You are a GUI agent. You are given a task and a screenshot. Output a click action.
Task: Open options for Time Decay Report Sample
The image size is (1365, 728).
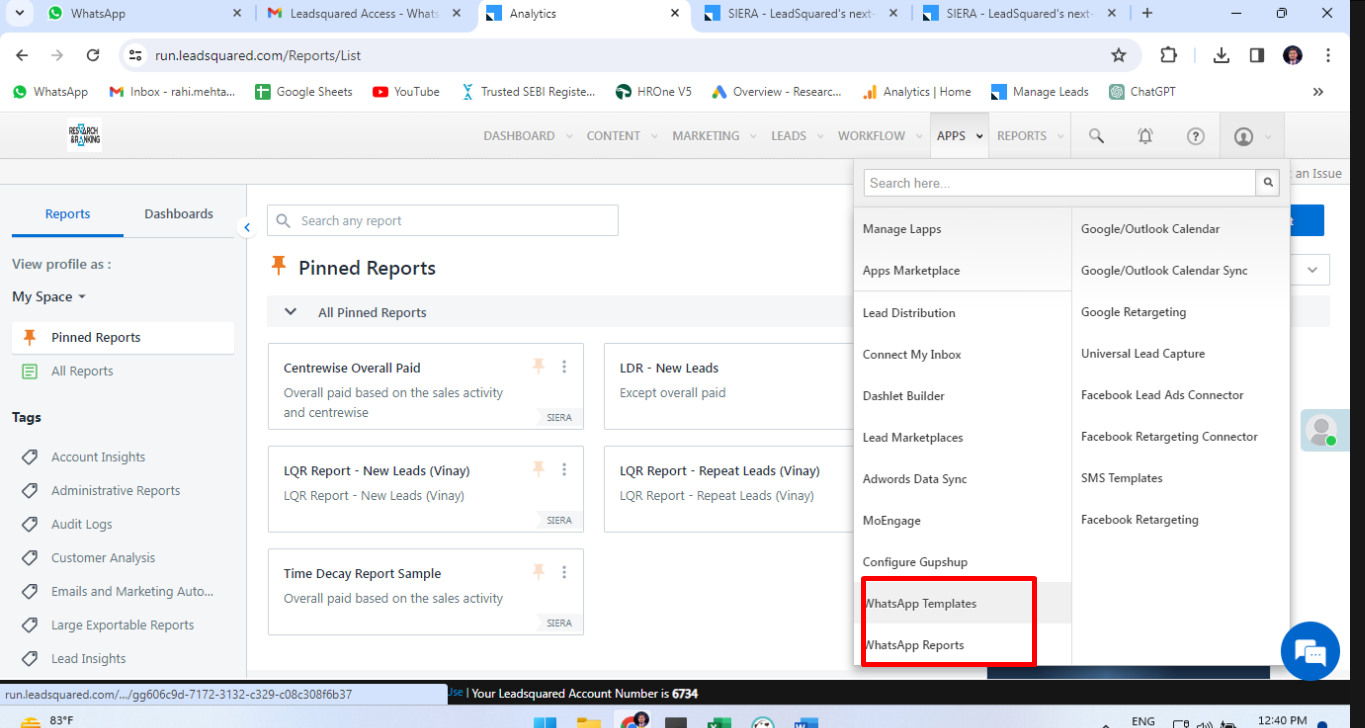point(564,572)
